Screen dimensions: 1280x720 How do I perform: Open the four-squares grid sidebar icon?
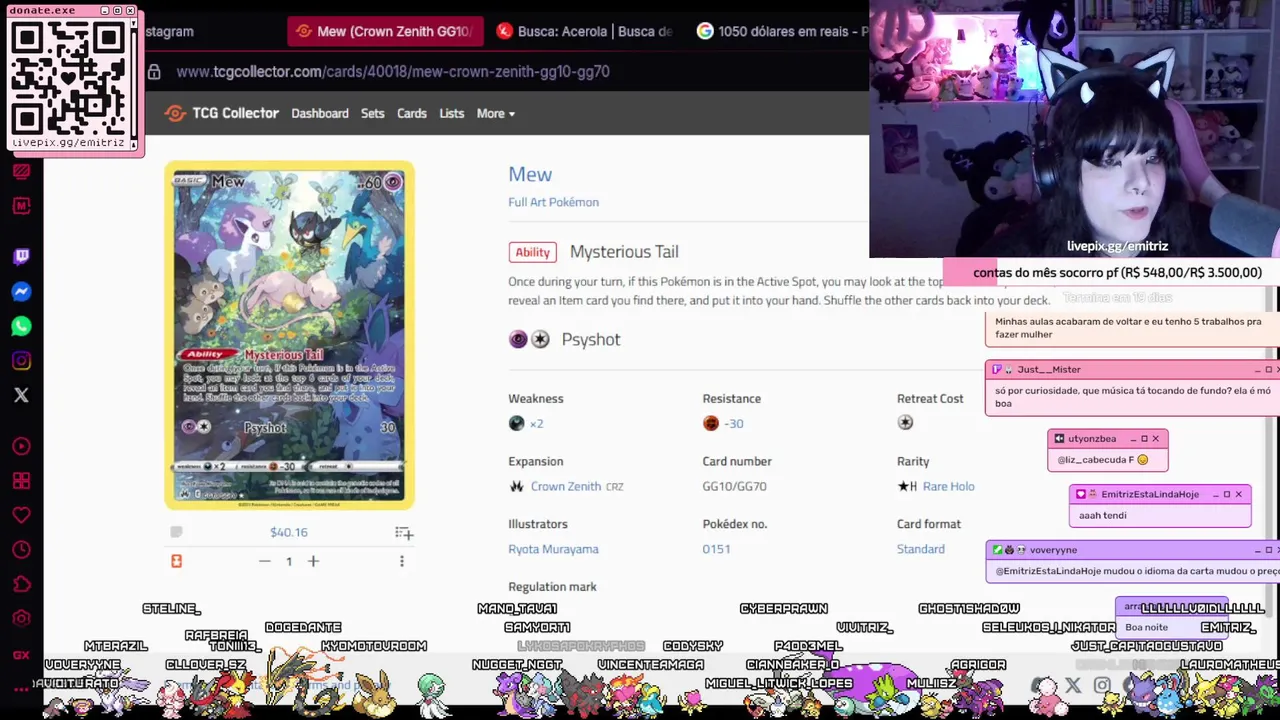tap(21, 481)
